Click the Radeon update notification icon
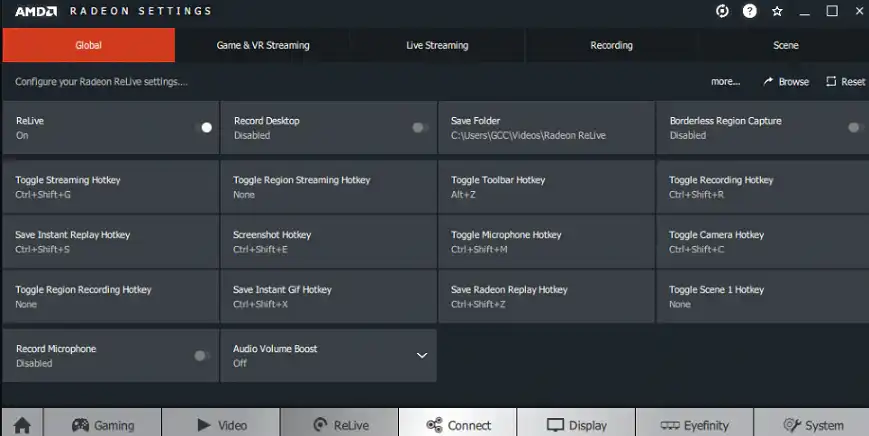 [722, 11]
